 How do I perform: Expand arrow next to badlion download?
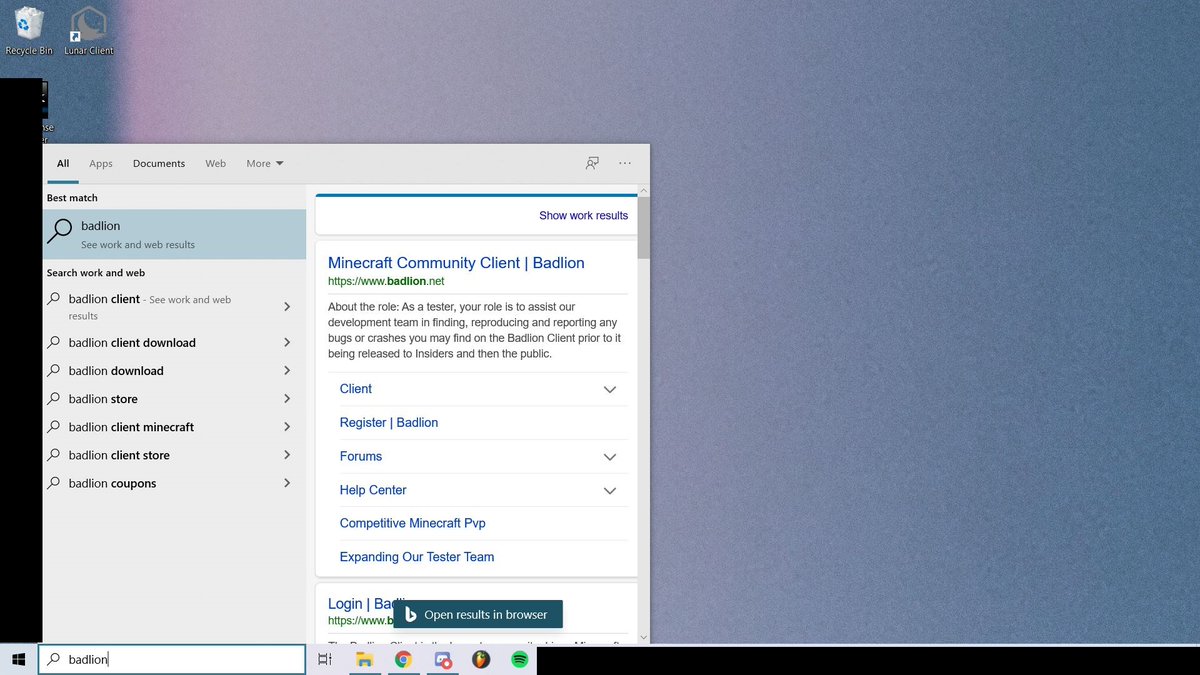287,370
